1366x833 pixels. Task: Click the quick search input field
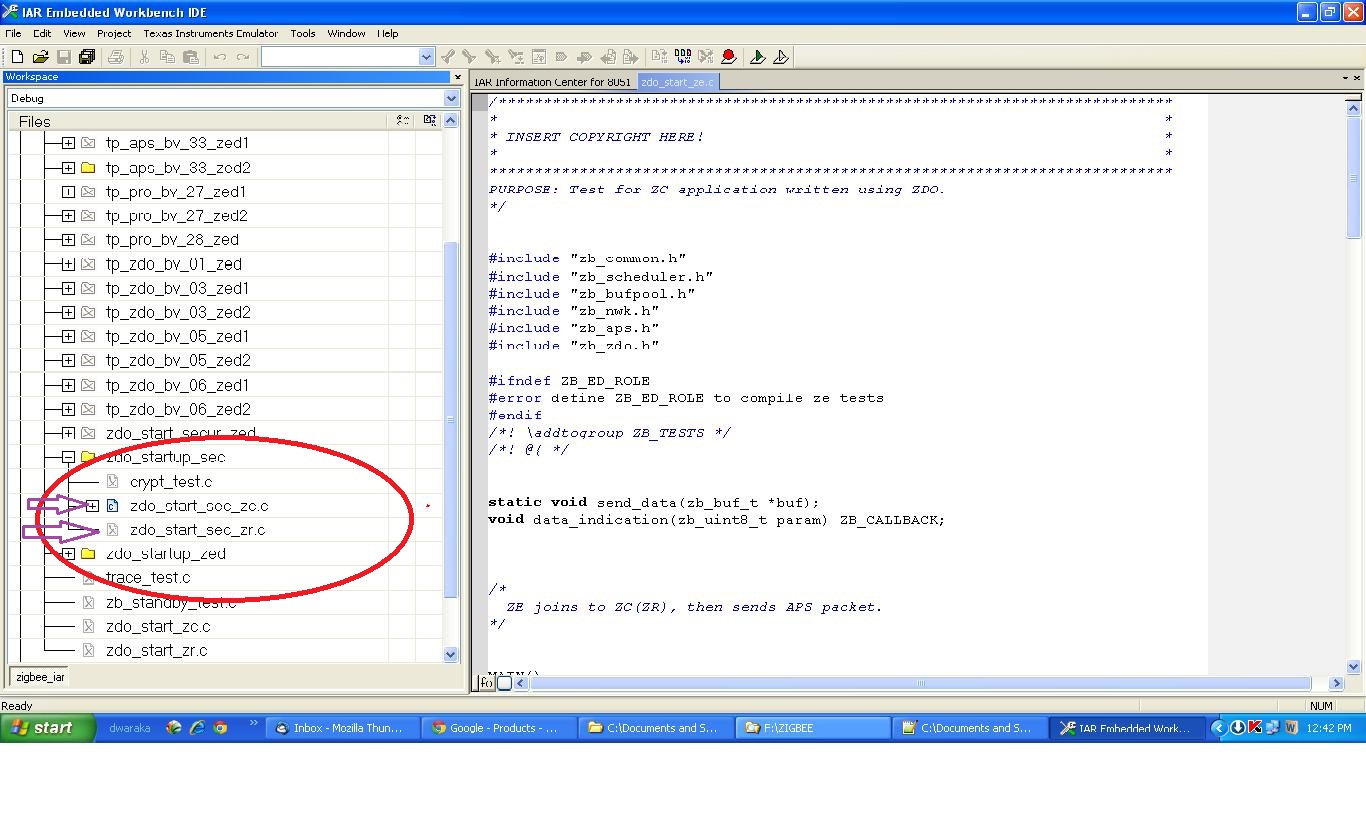point(339,57)
